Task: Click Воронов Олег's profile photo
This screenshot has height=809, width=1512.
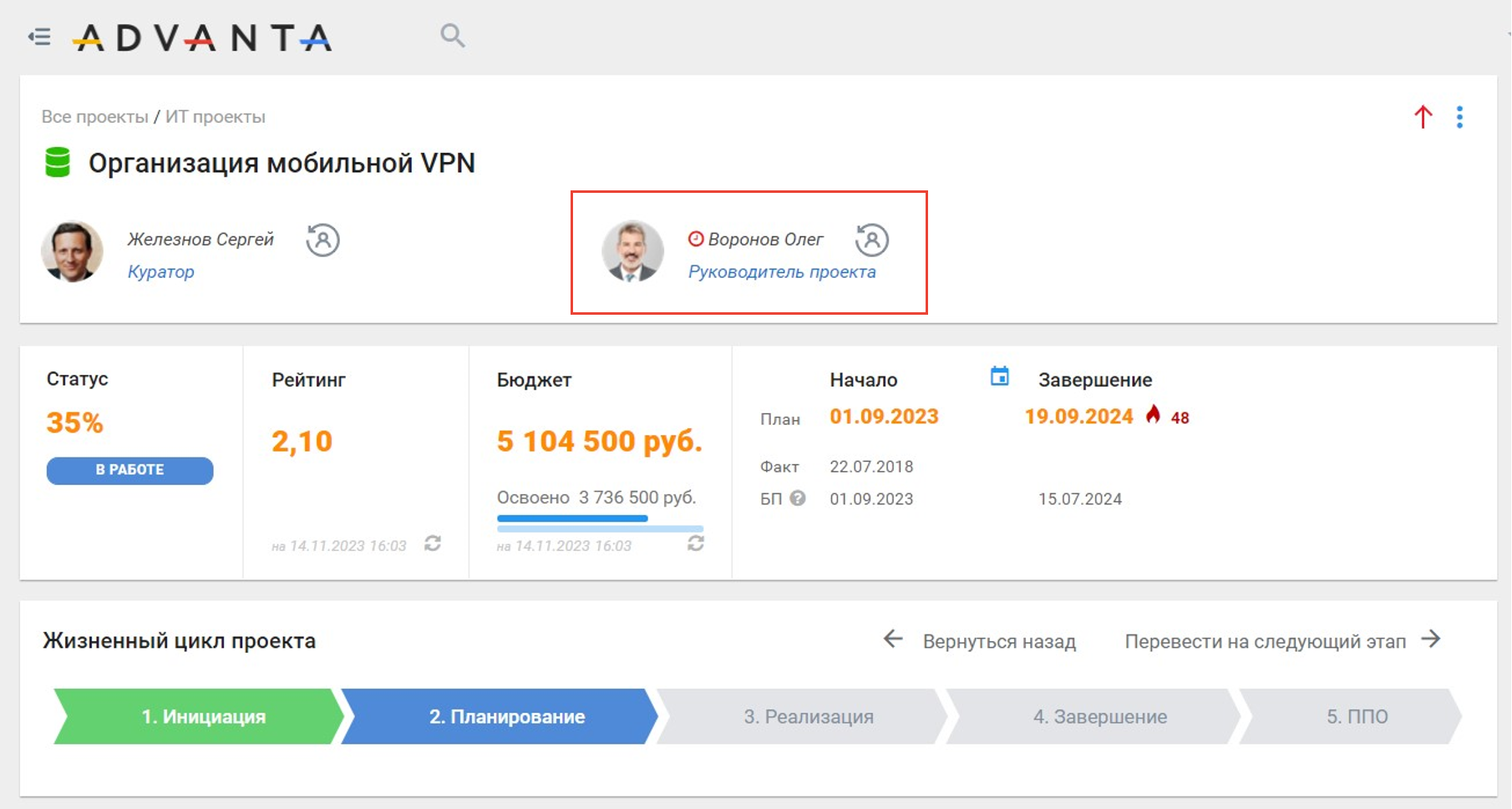Action: [x=632, y=250]
